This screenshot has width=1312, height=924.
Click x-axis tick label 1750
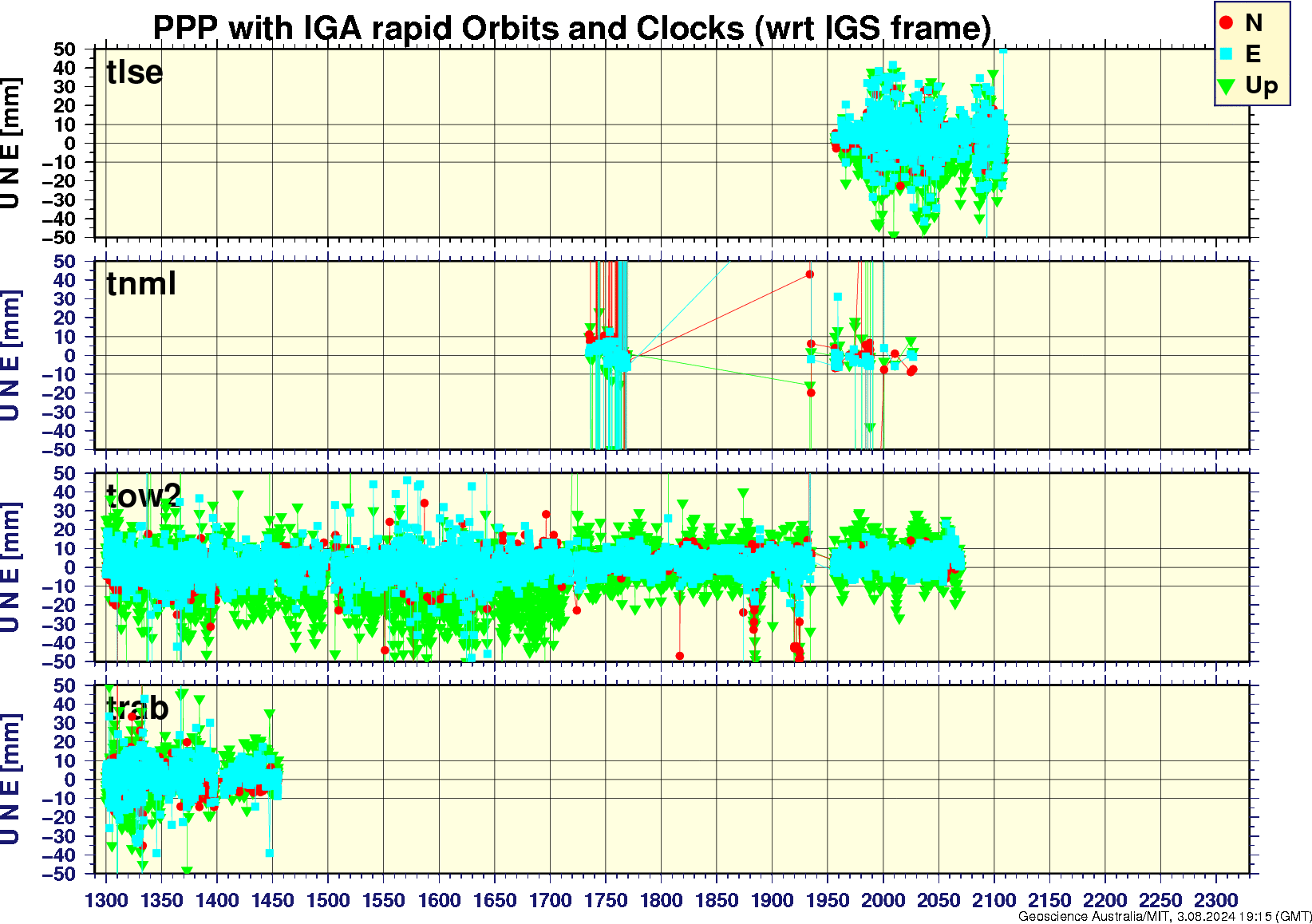pos(606,900)
